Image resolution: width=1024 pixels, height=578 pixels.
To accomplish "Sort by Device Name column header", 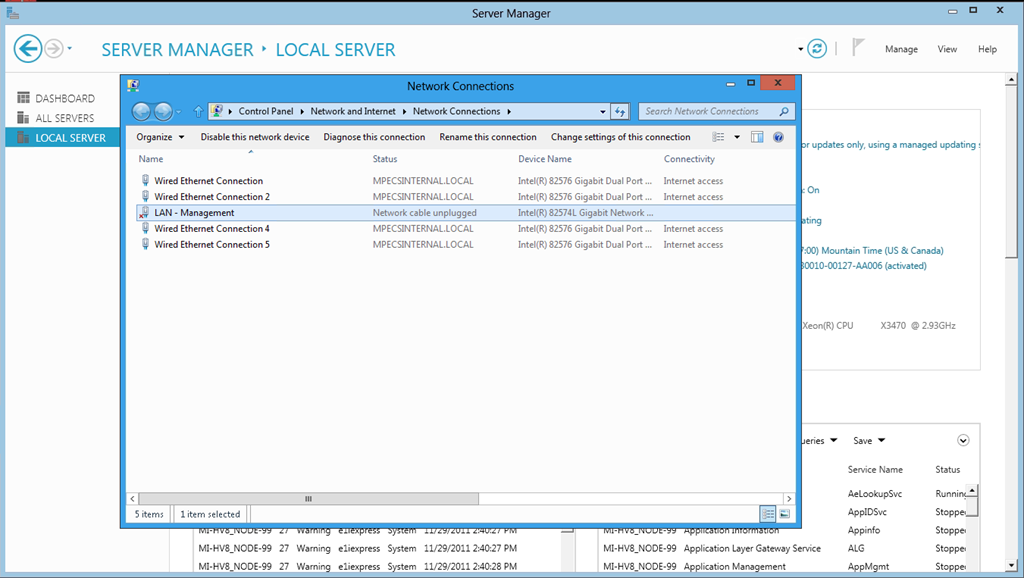I will [x=545, y=159].
